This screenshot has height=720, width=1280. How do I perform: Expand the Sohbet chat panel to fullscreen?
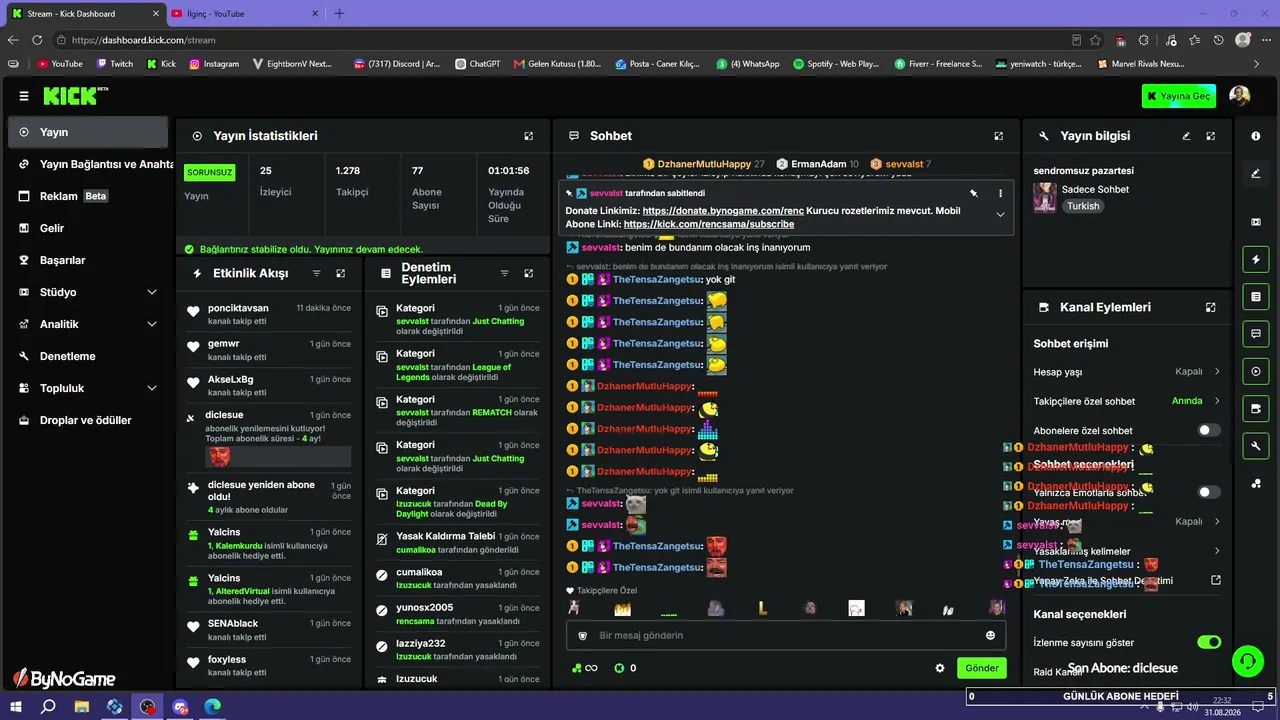(998, 136)
